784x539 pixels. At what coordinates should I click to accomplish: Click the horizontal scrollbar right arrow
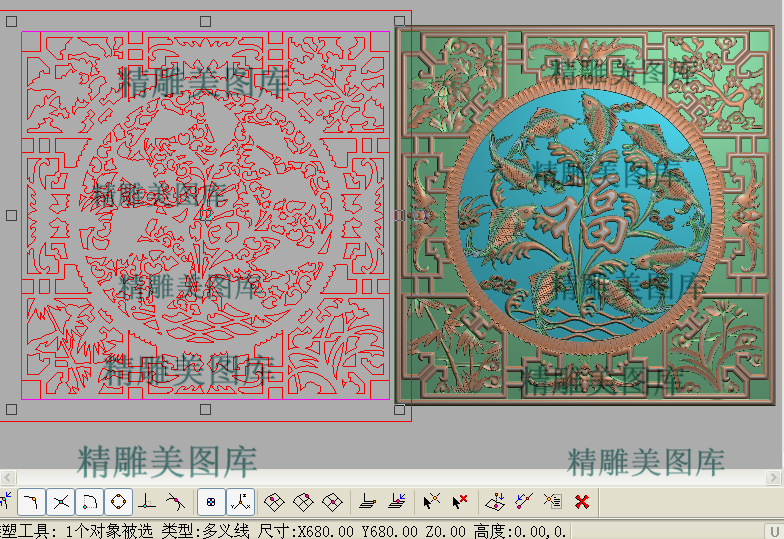(x=773, y=478)
